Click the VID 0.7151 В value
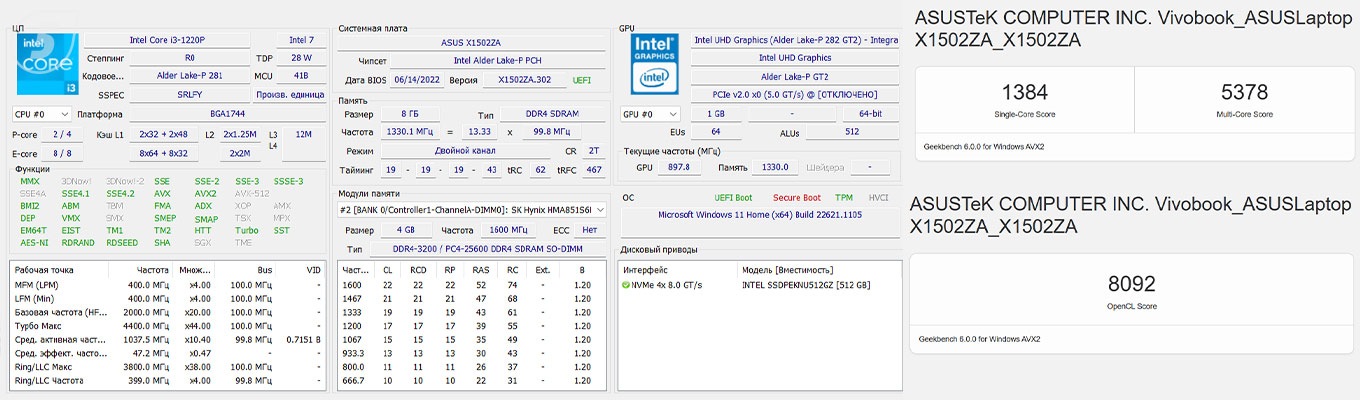The width and height of the screenshot is (1360, 400). click(304, 340)
